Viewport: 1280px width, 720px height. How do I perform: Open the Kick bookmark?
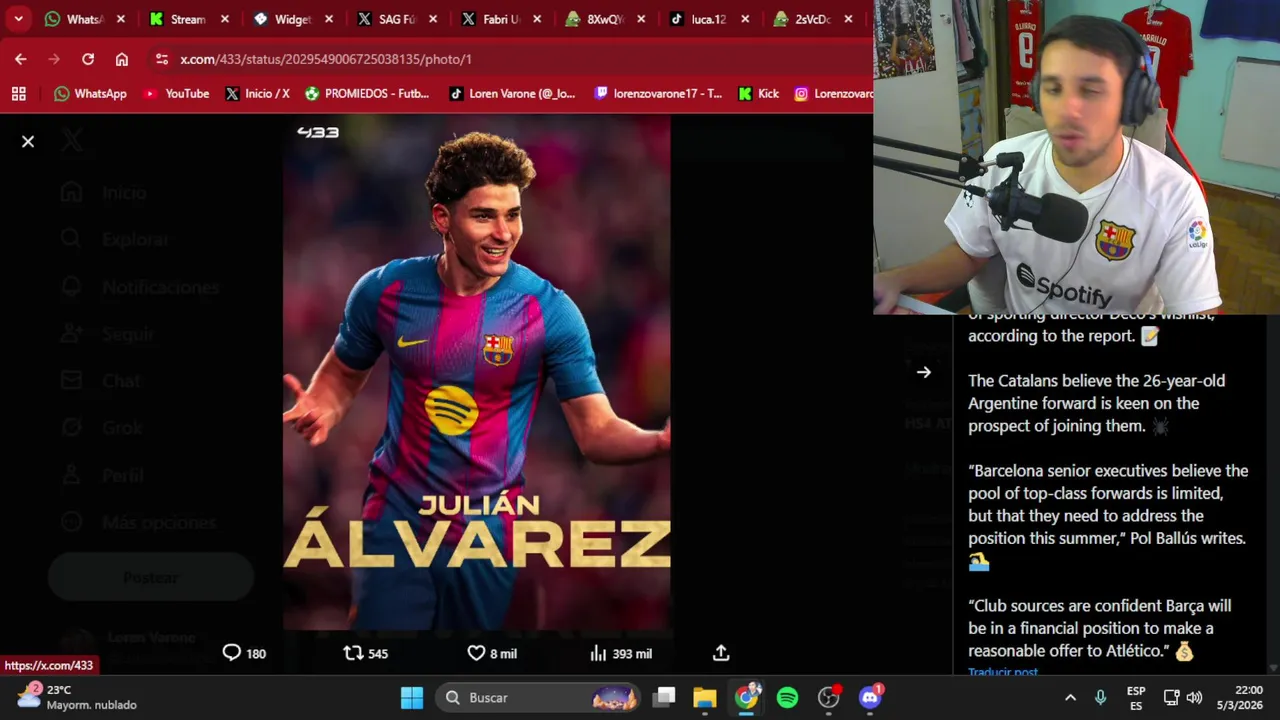[759, 93]
